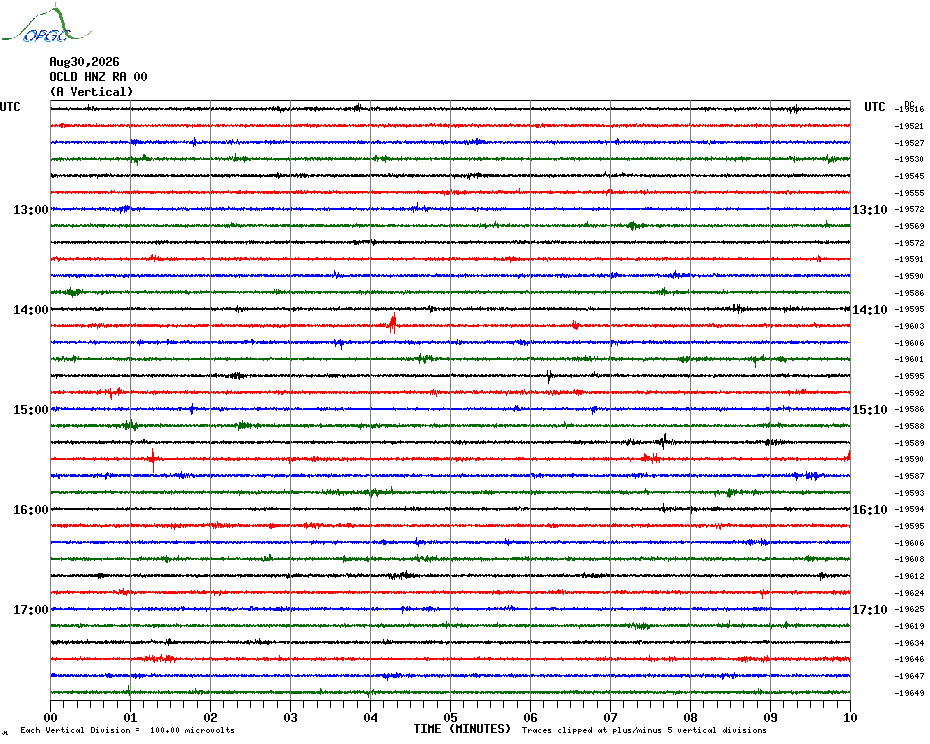The image size is (930, 744).
Task: Click the DC value -19649
Action: click(909, 693)
